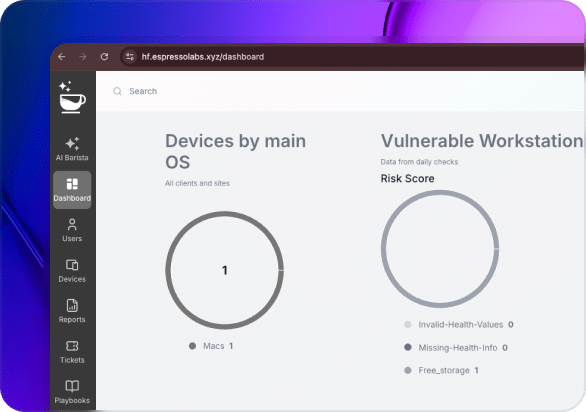586x412 pixels.
Task: Reload the dashboard page
Action: point(104,56)
